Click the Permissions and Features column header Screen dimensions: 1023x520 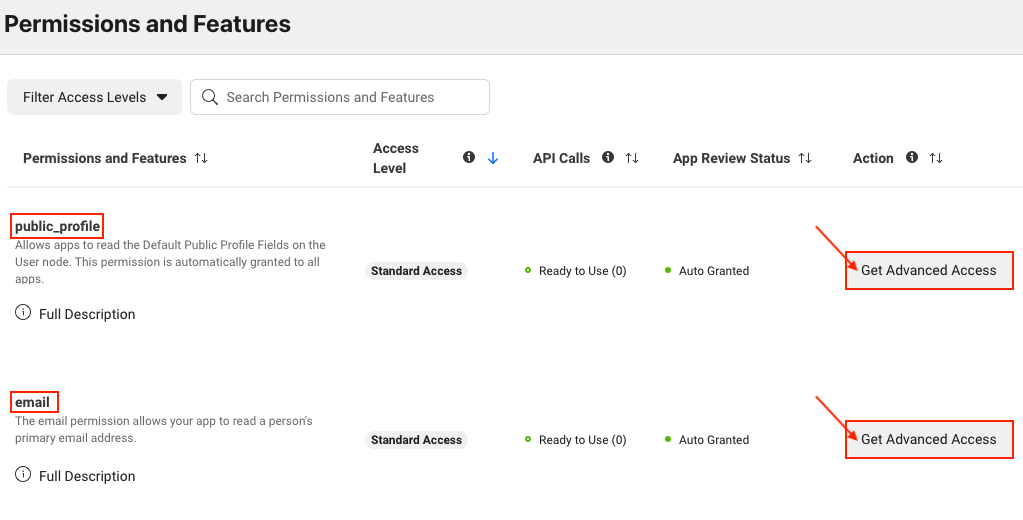[104, 158]
